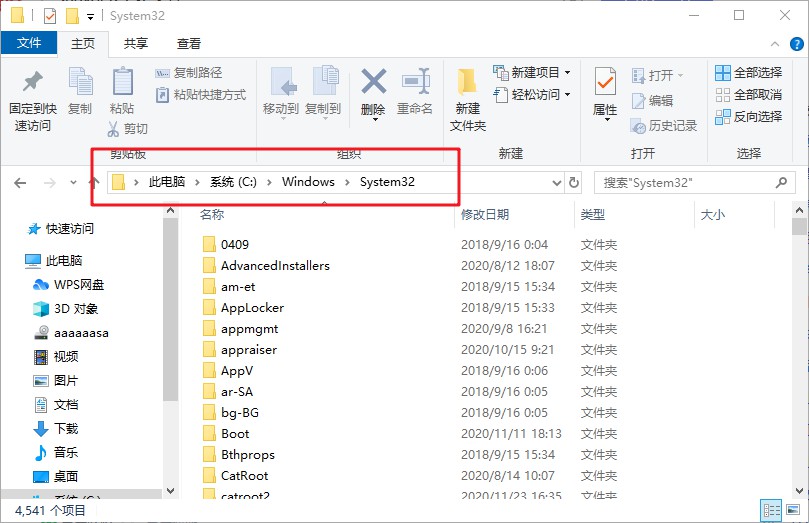The image size is (809, 523).
Task: Click the search magnifier icon
Action: point(782,183)
